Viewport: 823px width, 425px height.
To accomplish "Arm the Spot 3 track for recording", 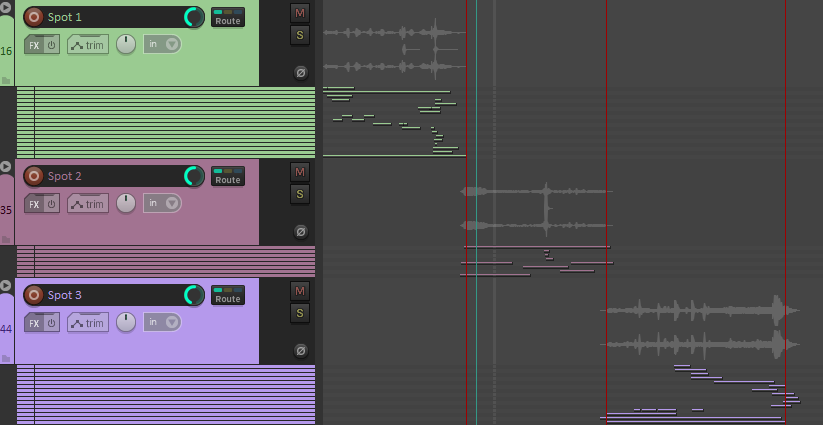I will pos(34,295).
